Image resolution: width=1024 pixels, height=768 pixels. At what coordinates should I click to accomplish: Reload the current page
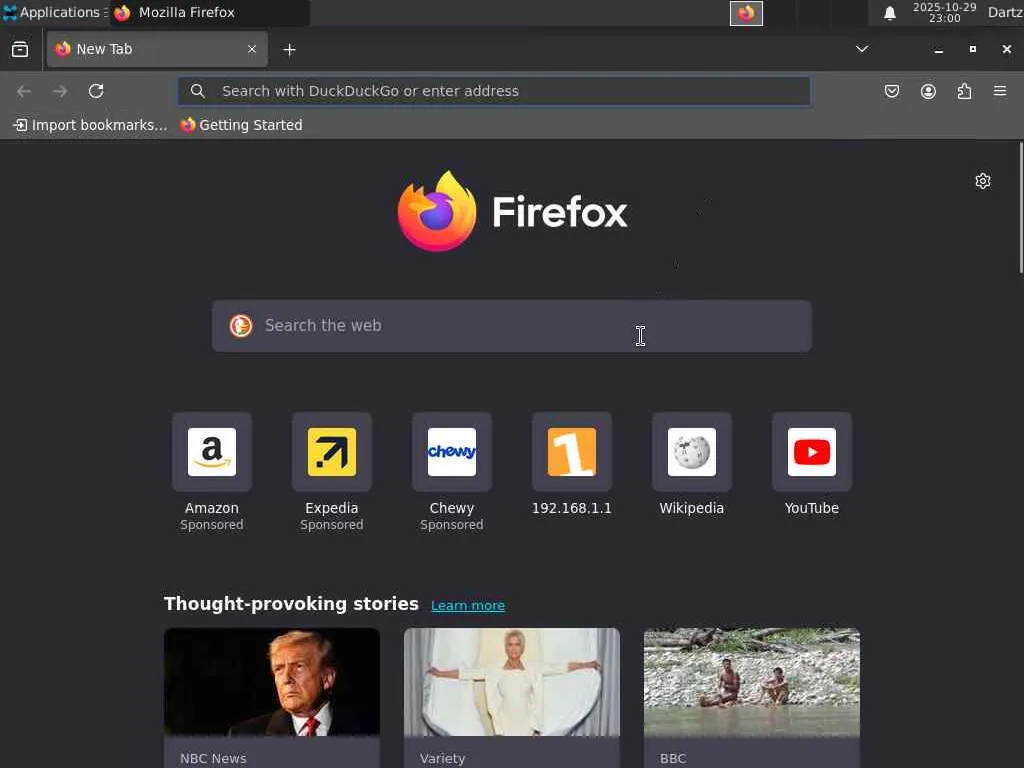tap(96, 91)
